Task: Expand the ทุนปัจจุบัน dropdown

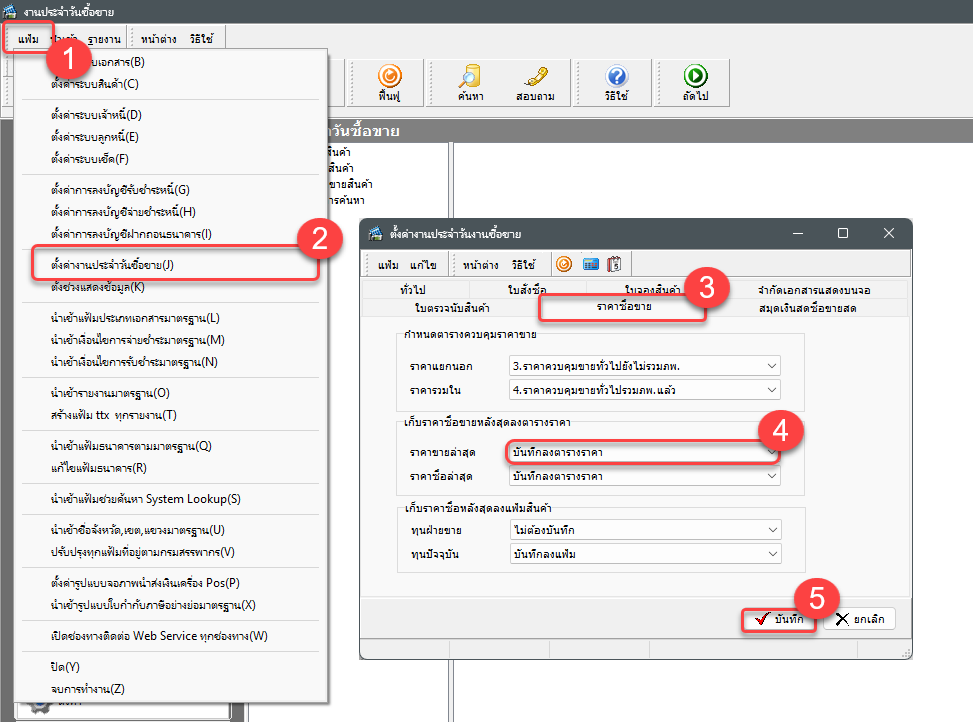Action: (771, 553)
